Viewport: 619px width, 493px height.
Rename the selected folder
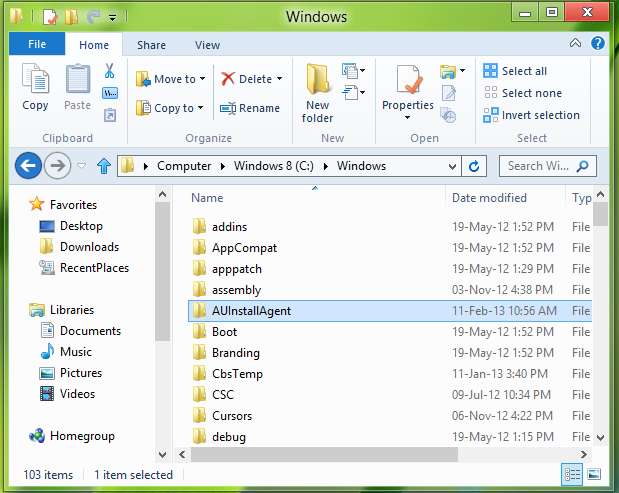pos(249,108)
